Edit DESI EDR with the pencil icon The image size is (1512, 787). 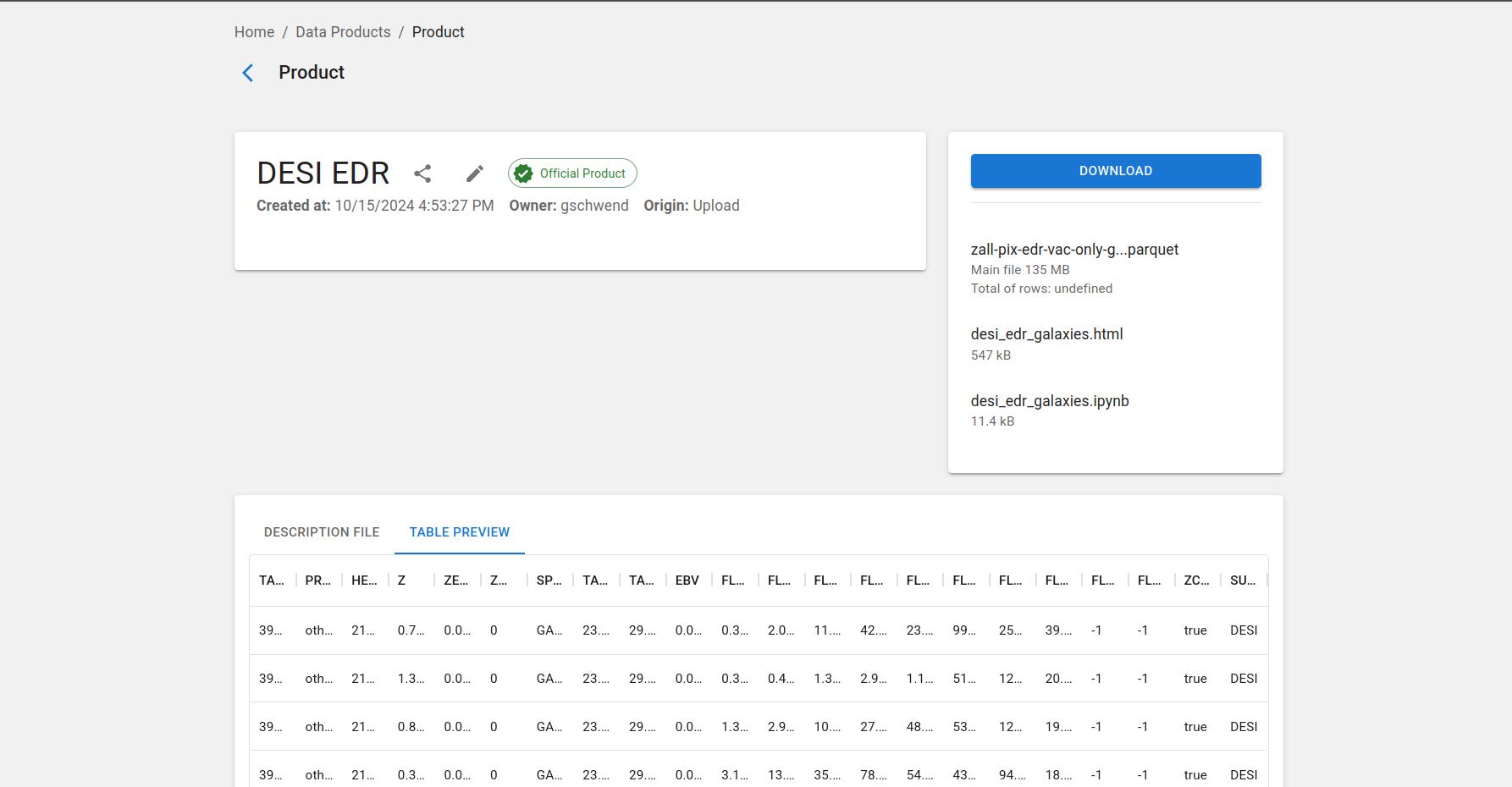click(475, 173)
